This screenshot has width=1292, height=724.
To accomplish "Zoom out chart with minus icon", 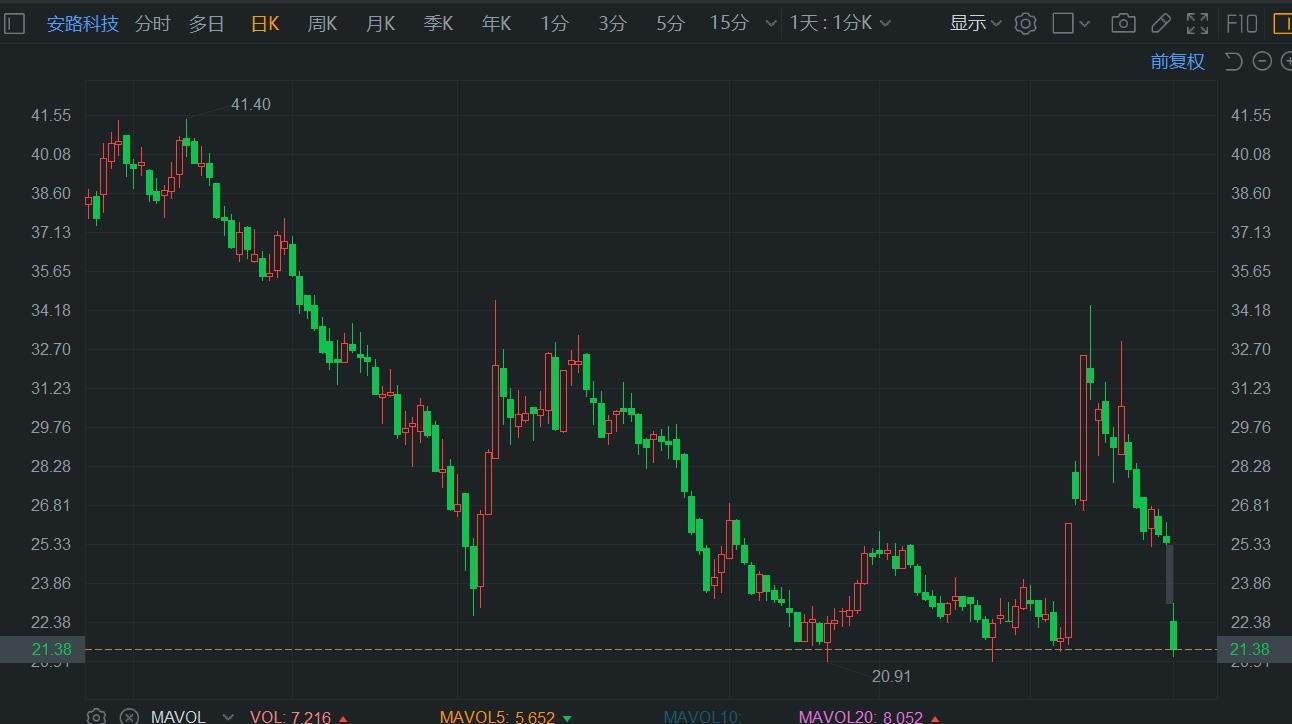I will click(x=1262, y=62).
